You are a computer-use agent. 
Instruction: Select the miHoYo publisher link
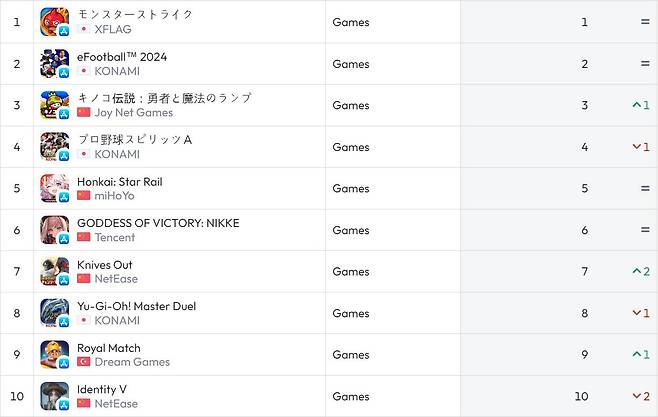click(x=114, y=196)
